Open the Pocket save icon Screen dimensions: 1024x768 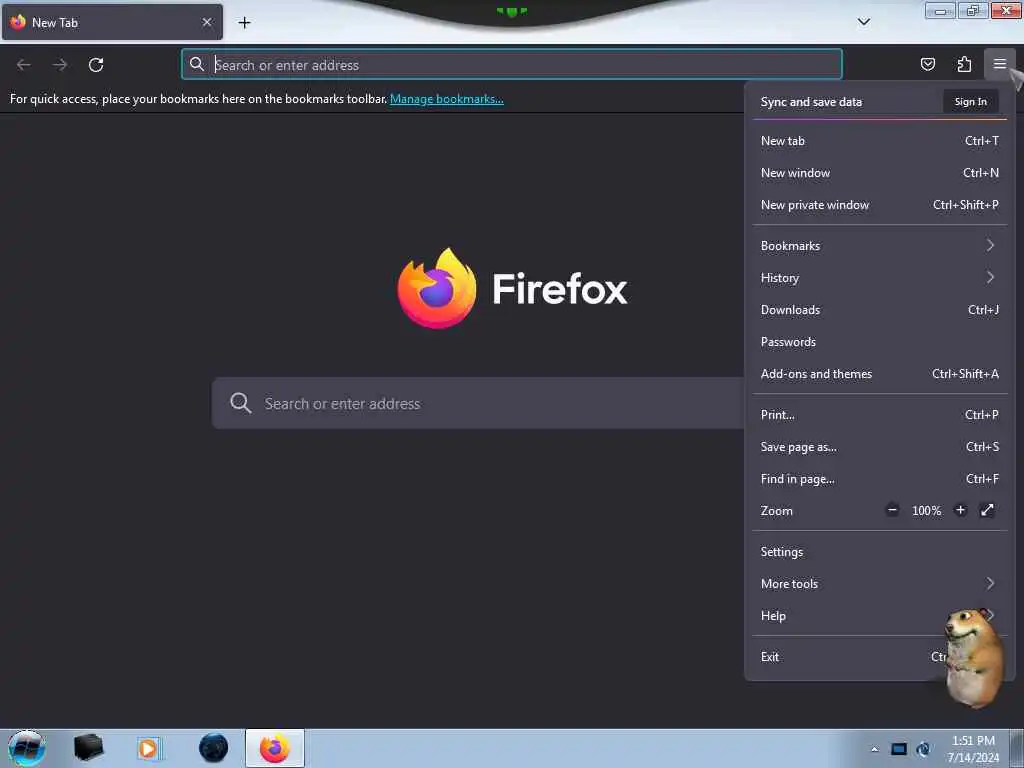coord(927,64)
